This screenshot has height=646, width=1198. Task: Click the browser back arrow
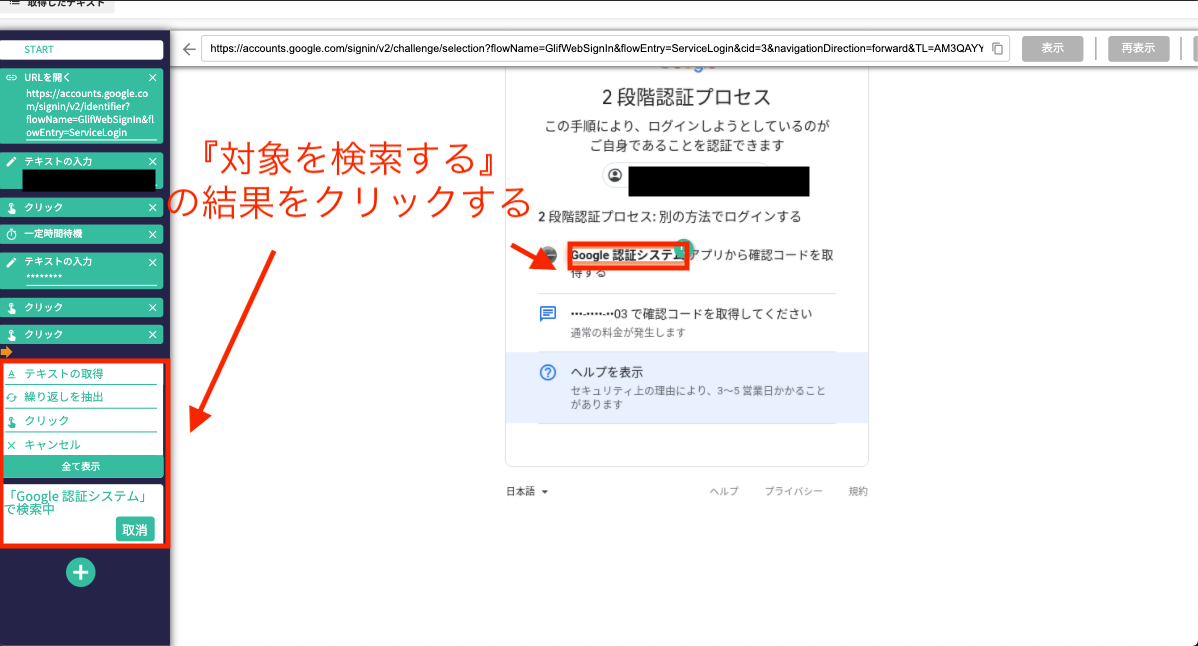pos(189,49)
